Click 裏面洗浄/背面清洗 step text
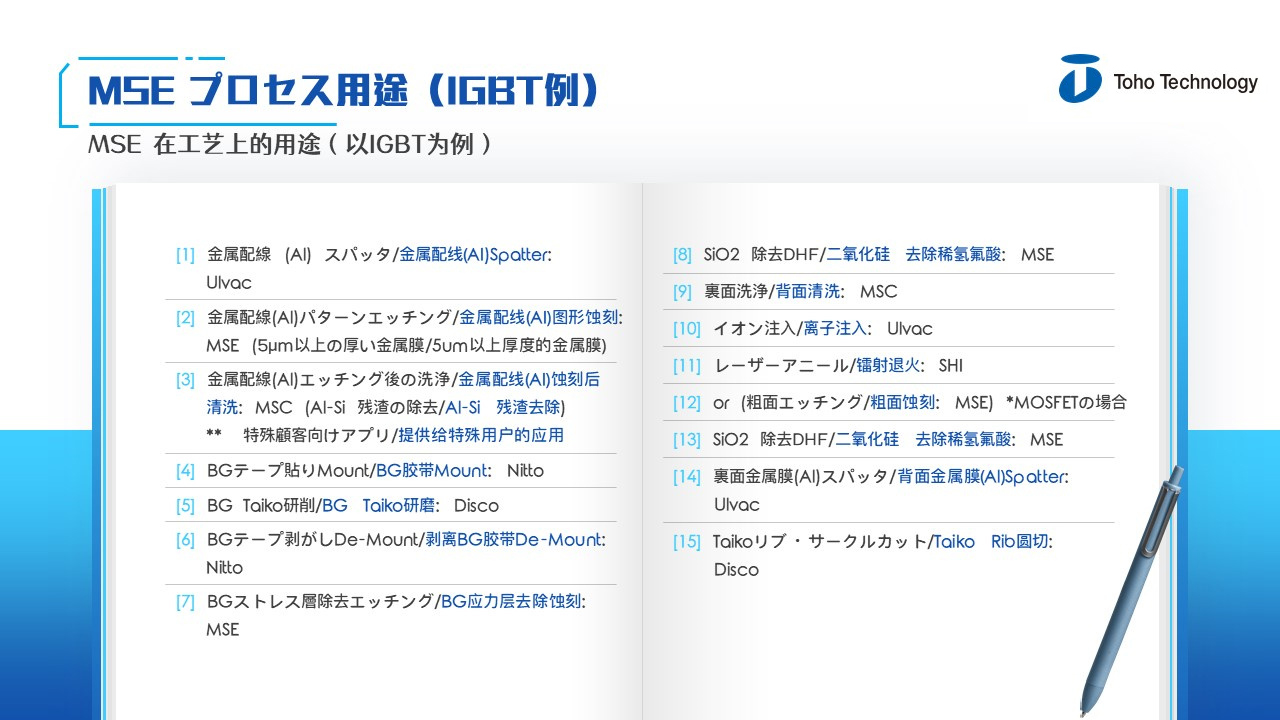This screenshot has width=1280, height=720. [x=771, y=292]
